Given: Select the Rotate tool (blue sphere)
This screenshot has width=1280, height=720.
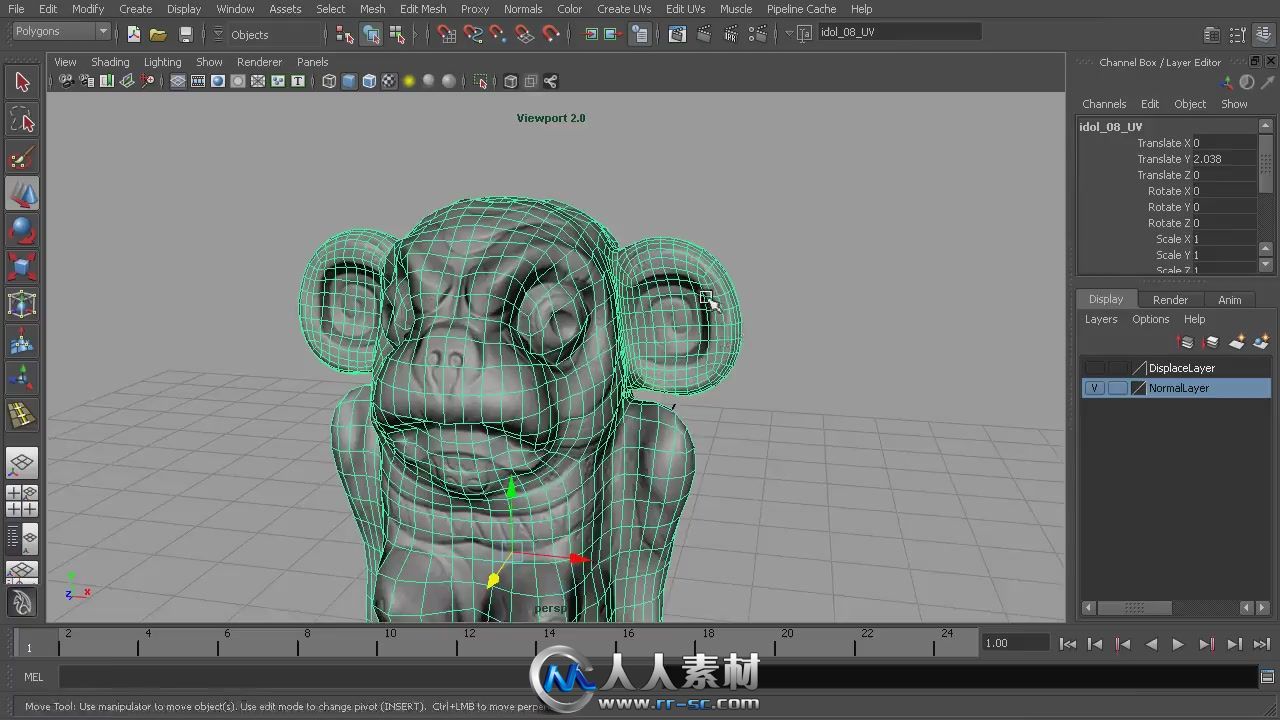Looking at the screenshot, I should [x=22, y=231].
